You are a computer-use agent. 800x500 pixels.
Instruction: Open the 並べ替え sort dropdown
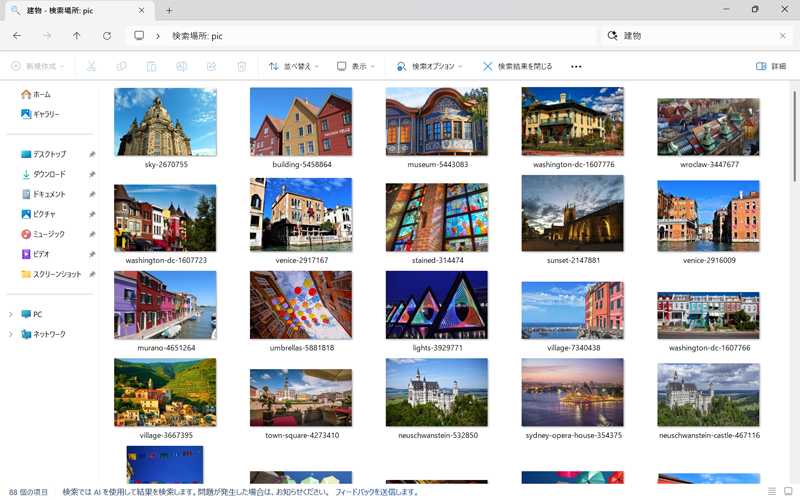(294, 66)
